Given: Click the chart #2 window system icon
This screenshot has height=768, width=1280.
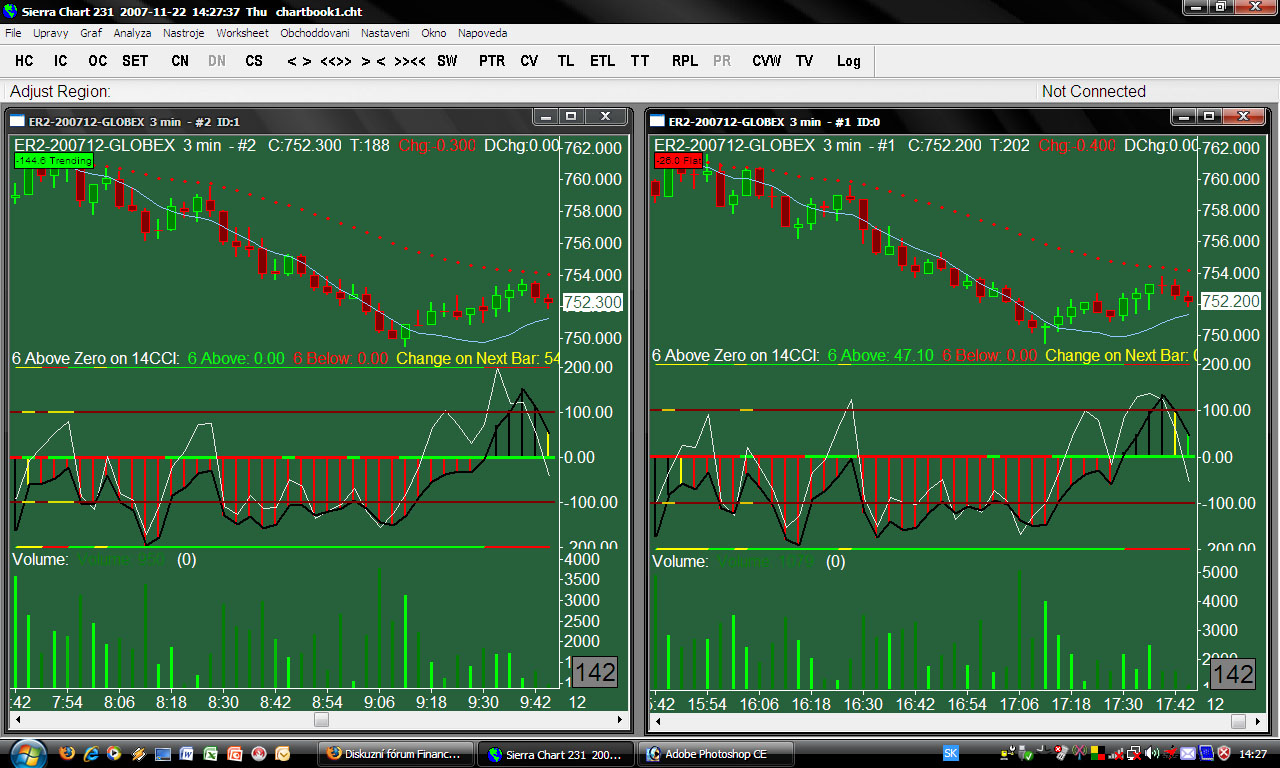Looking at the screenshot, I should click(x=17, y=122).
